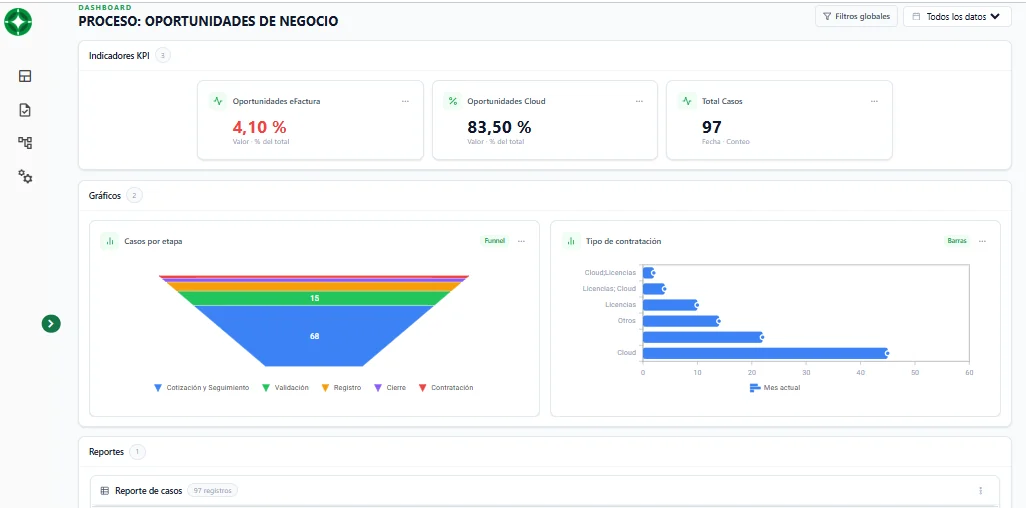Open the settings gears sidebar icon
This screenshot has width=1026, height=508.
pyautogui.click(x=25, y=176)
